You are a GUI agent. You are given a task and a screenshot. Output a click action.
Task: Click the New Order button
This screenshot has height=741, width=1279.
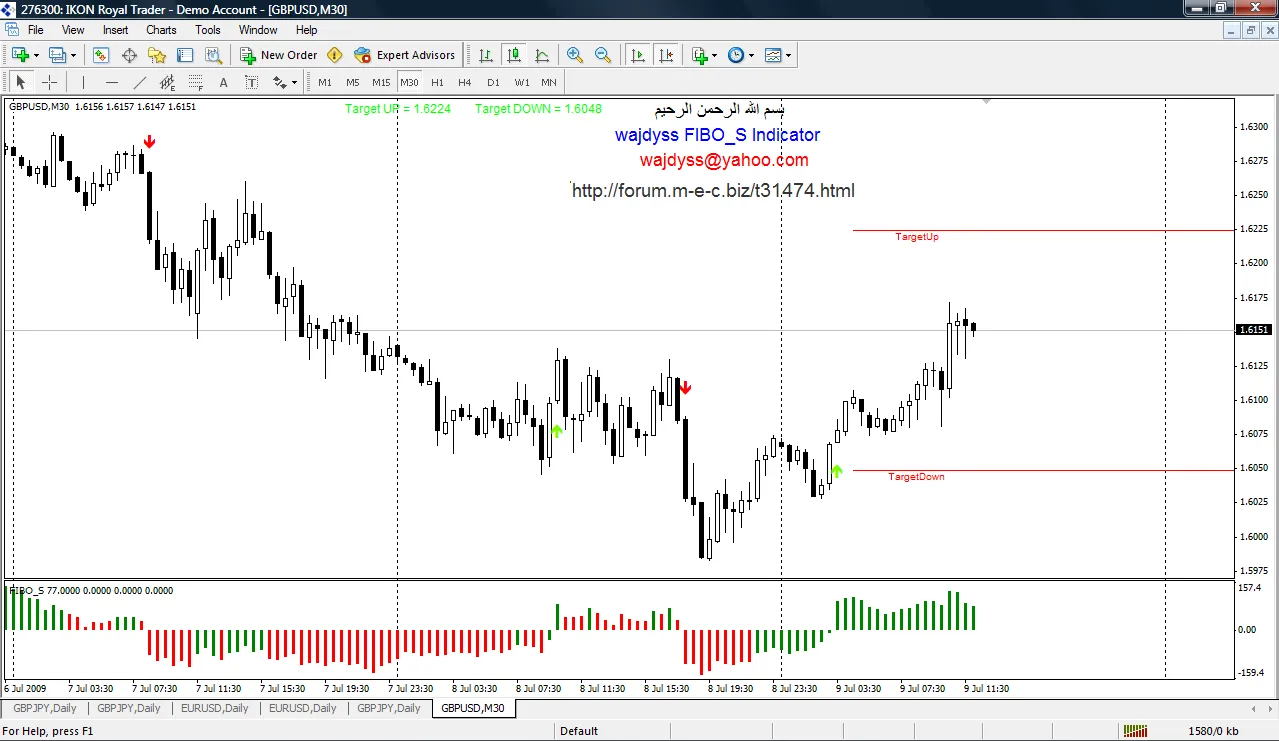(279, 56)
